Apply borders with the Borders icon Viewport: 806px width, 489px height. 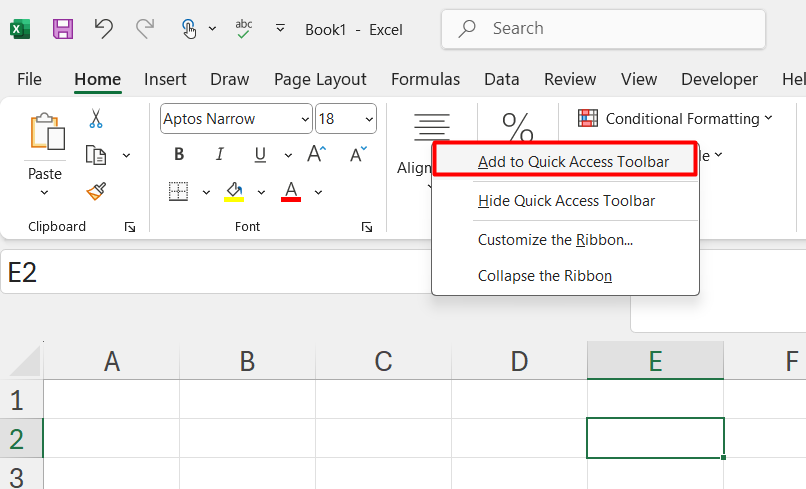pyautogui.click(x=178, y=192)
